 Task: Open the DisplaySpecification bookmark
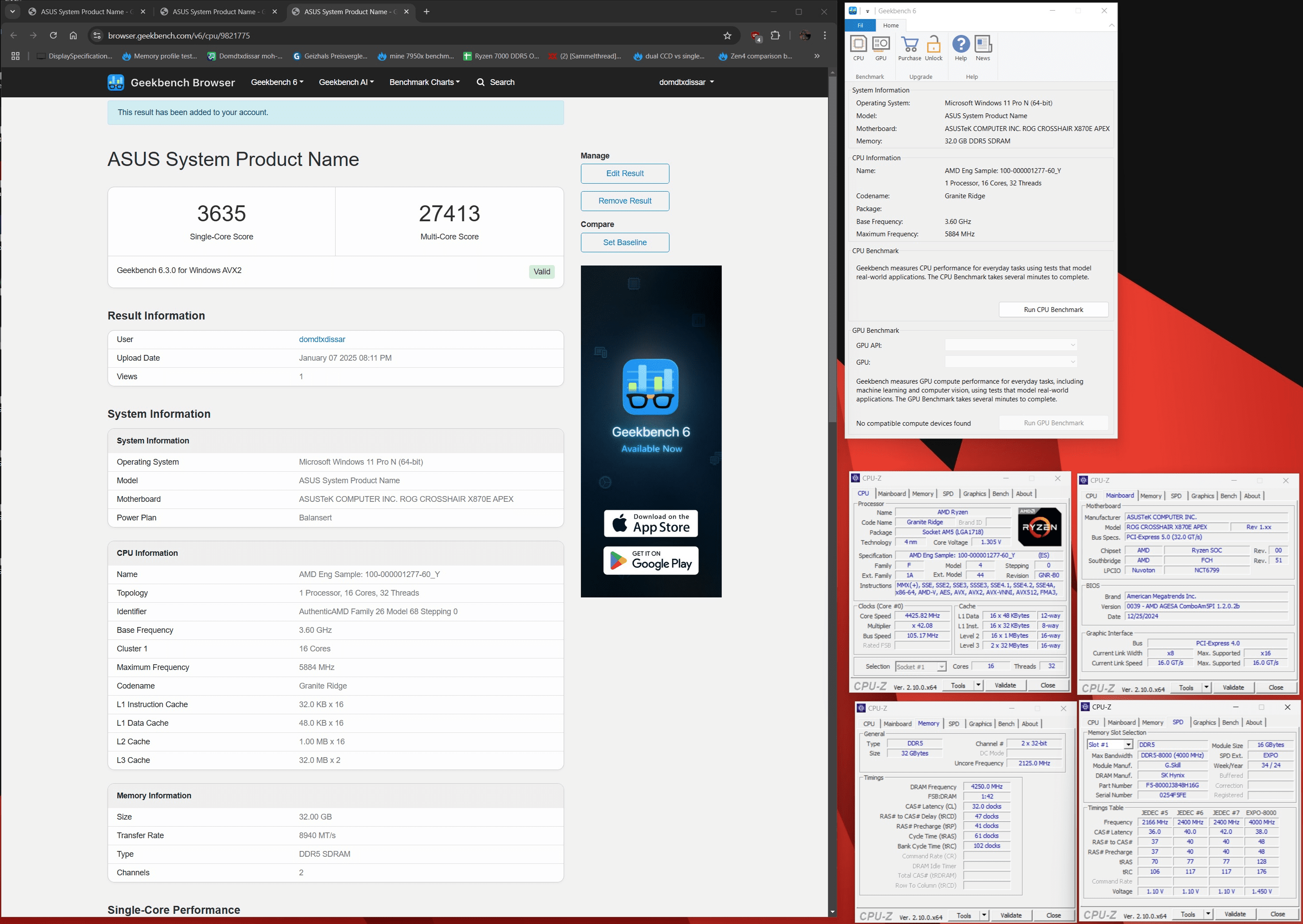point(74,56)
